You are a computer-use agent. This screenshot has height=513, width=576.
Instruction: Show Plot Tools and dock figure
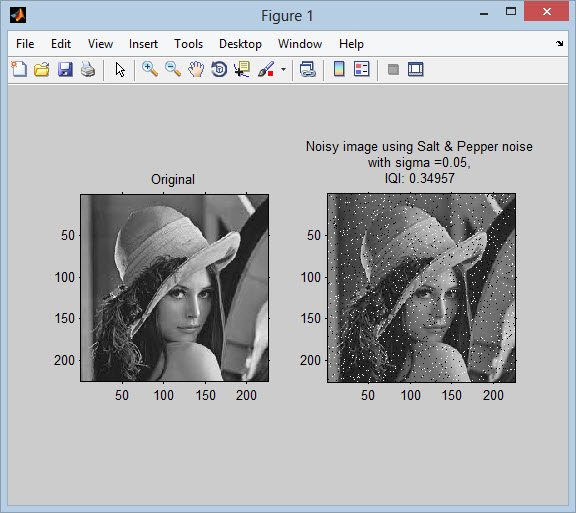[x=416, y=69]
